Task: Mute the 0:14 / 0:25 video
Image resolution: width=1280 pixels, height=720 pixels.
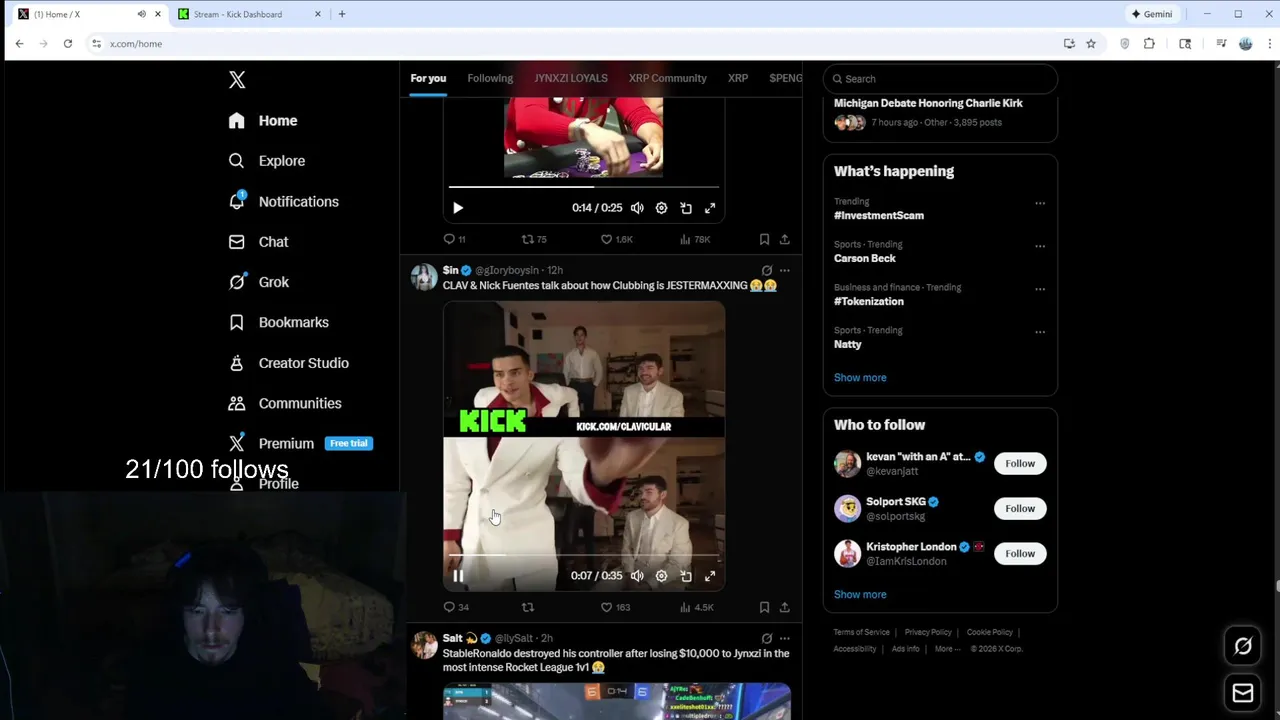Action: click(637, 208)
